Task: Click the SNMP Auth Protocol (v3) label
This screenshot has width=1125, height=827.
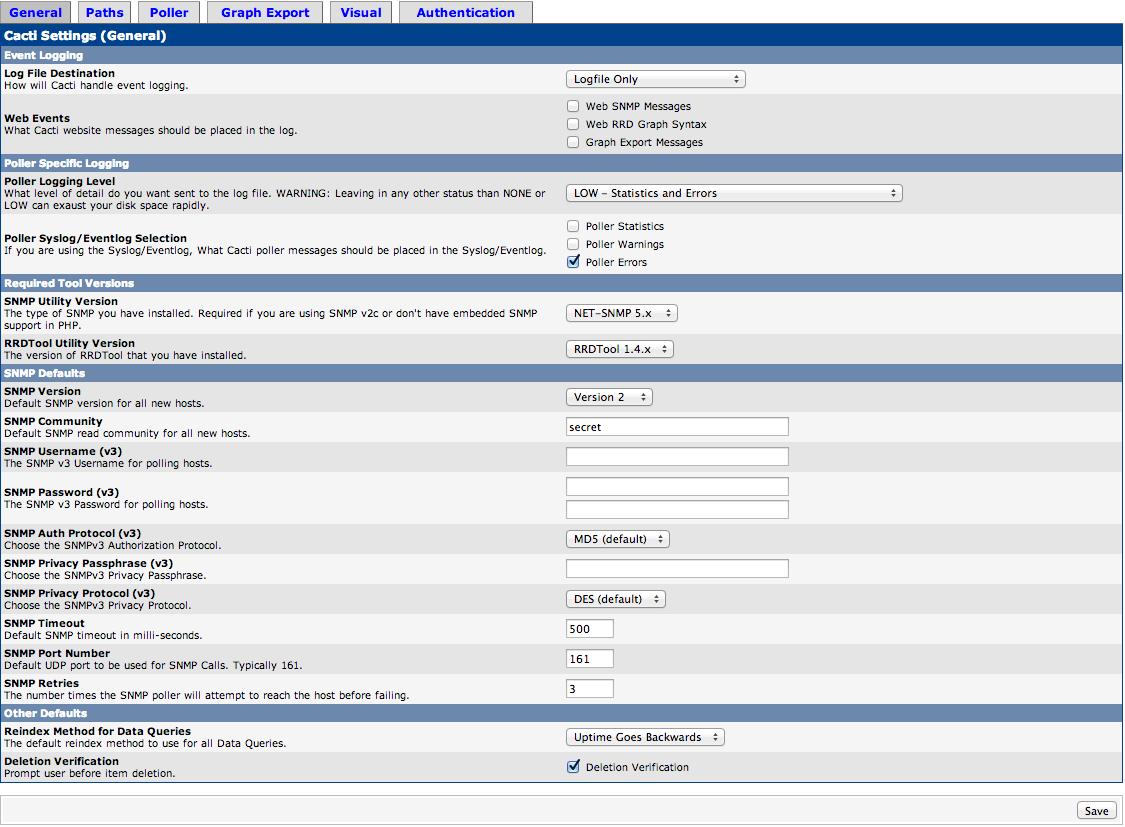Action: pos(72,533)
